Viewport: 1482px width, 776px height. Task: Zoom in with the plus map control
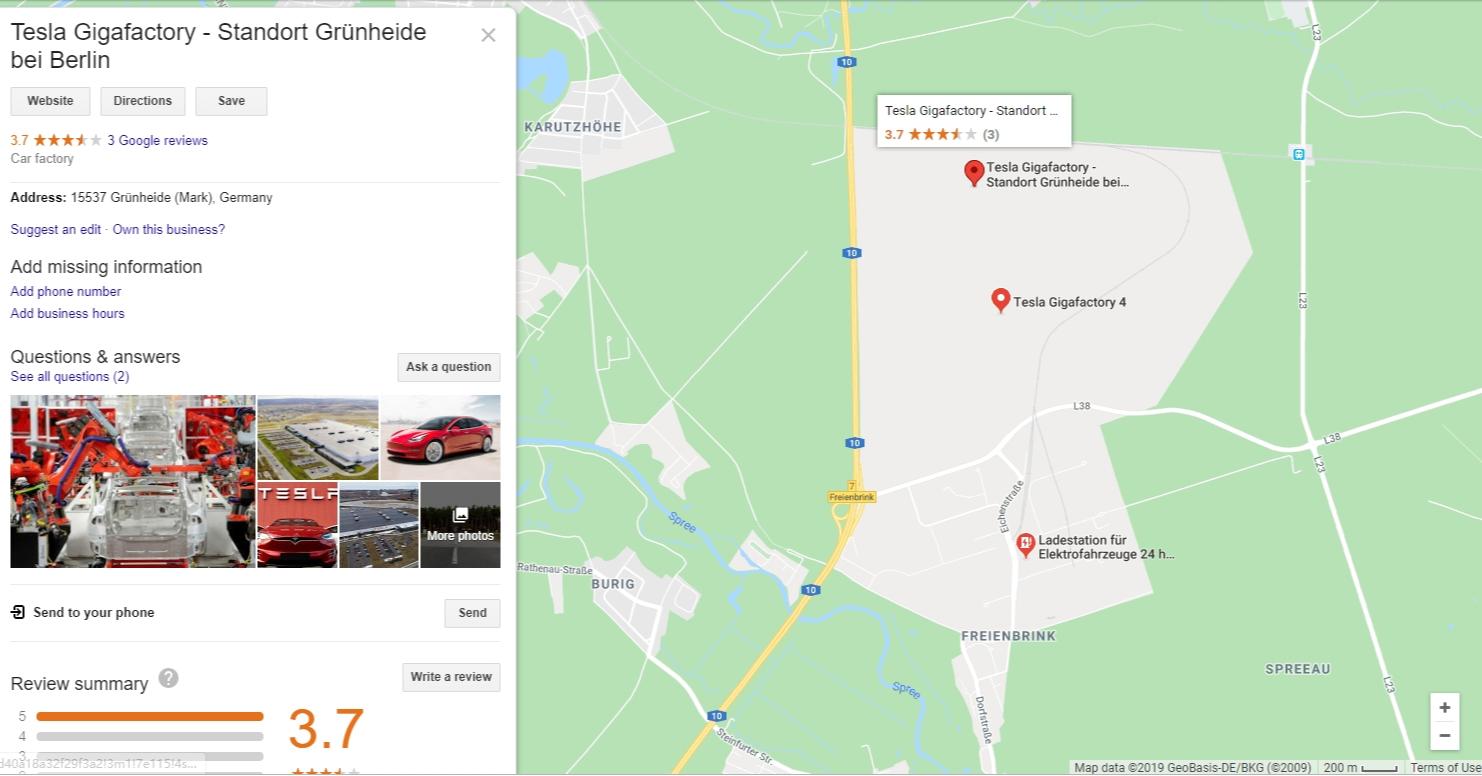coord(1445,708)
